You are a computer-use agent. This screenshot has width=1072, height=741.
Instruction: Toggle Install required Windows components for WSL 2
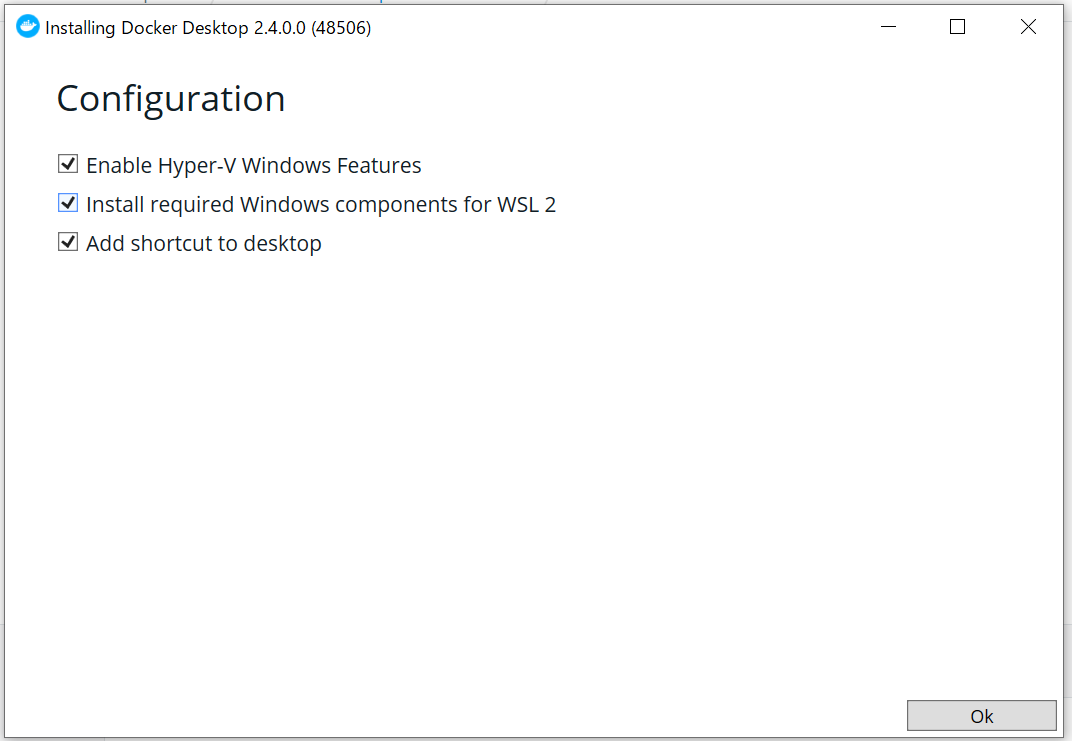pyautogui.click(x=68, y=203)
